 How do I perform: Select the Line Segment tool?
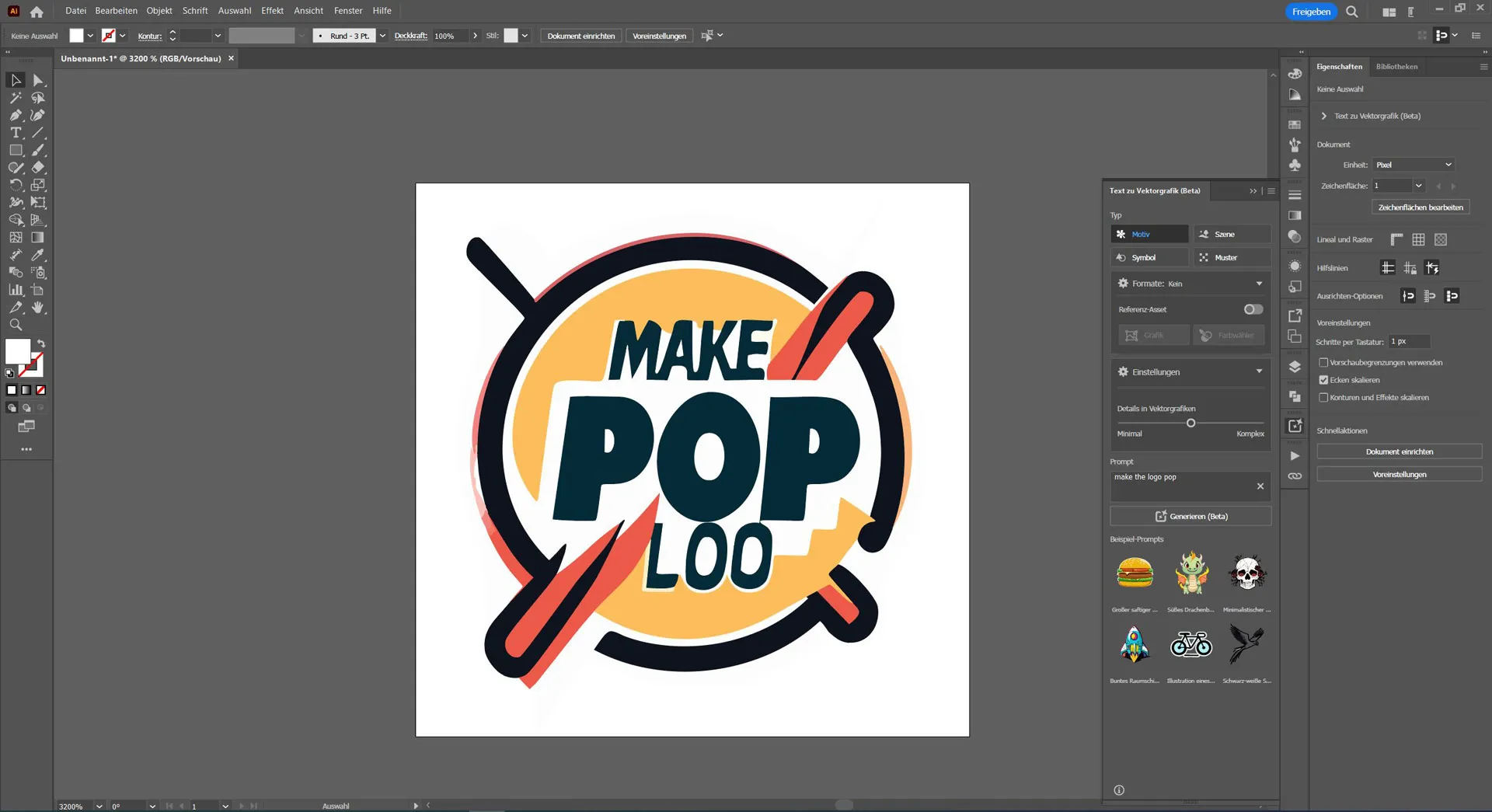pos(38,133)
